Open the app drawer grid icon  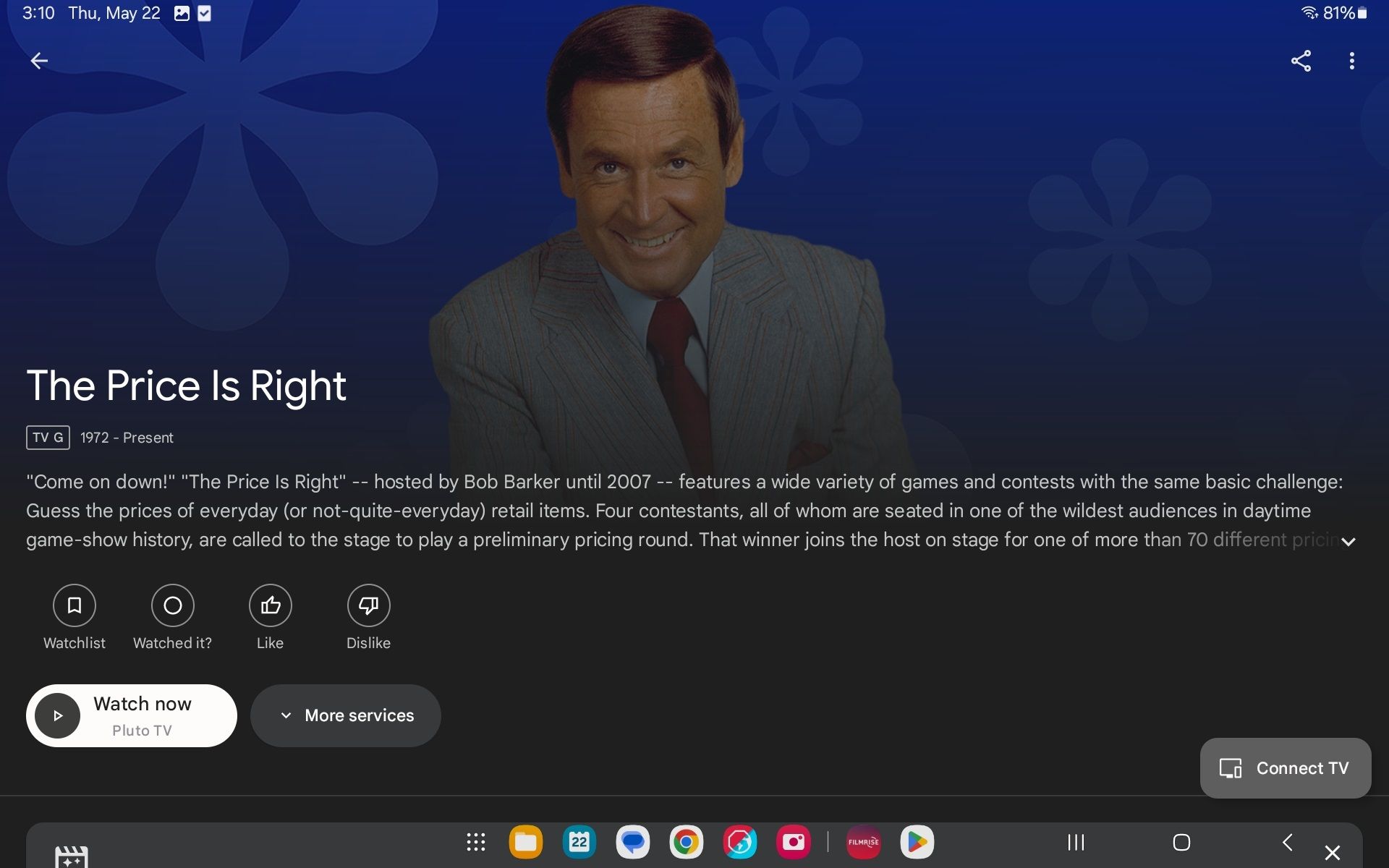[475, 842]
